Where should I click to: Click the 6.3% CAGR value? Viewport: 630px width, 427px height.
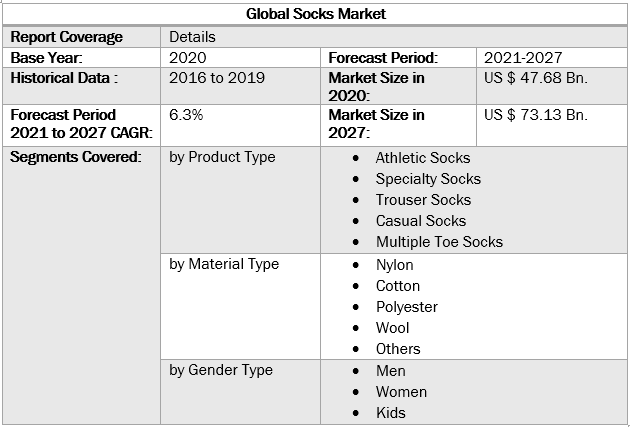click(x=187, y=115)
